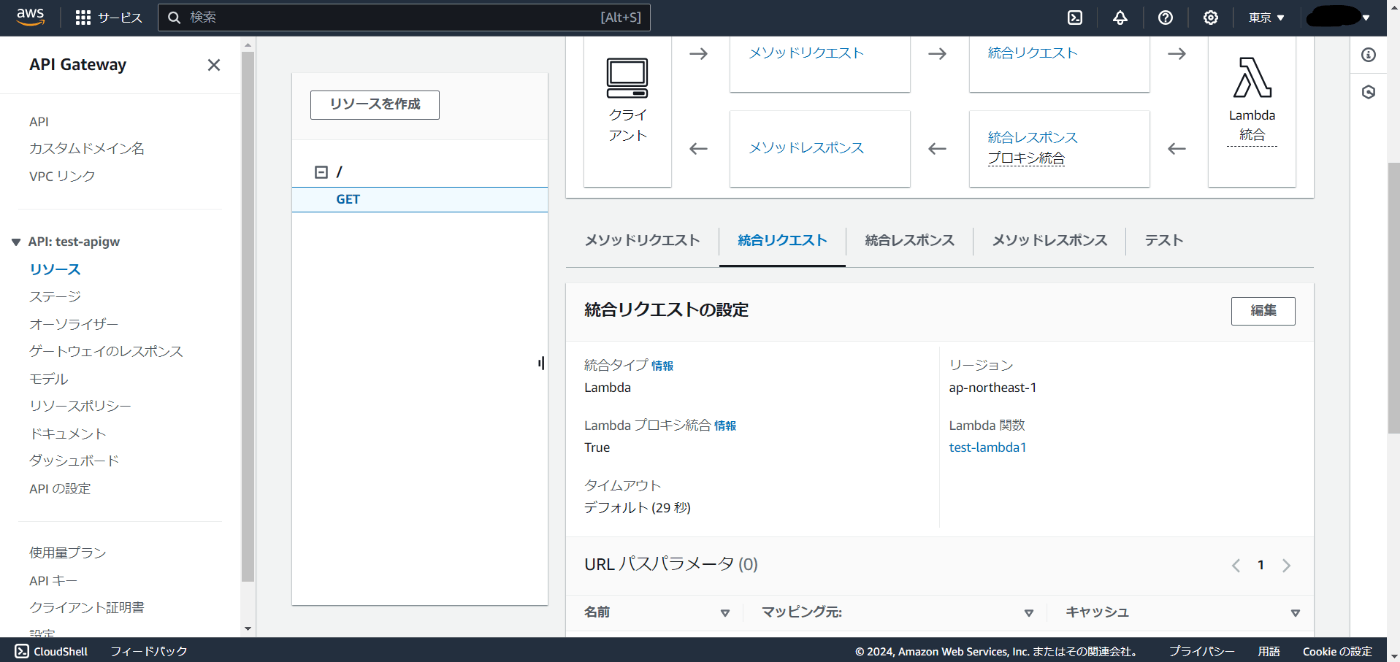1400x662 pixels.
Task: Open the account menu dropdown arrow
Action: (1366, 18)
